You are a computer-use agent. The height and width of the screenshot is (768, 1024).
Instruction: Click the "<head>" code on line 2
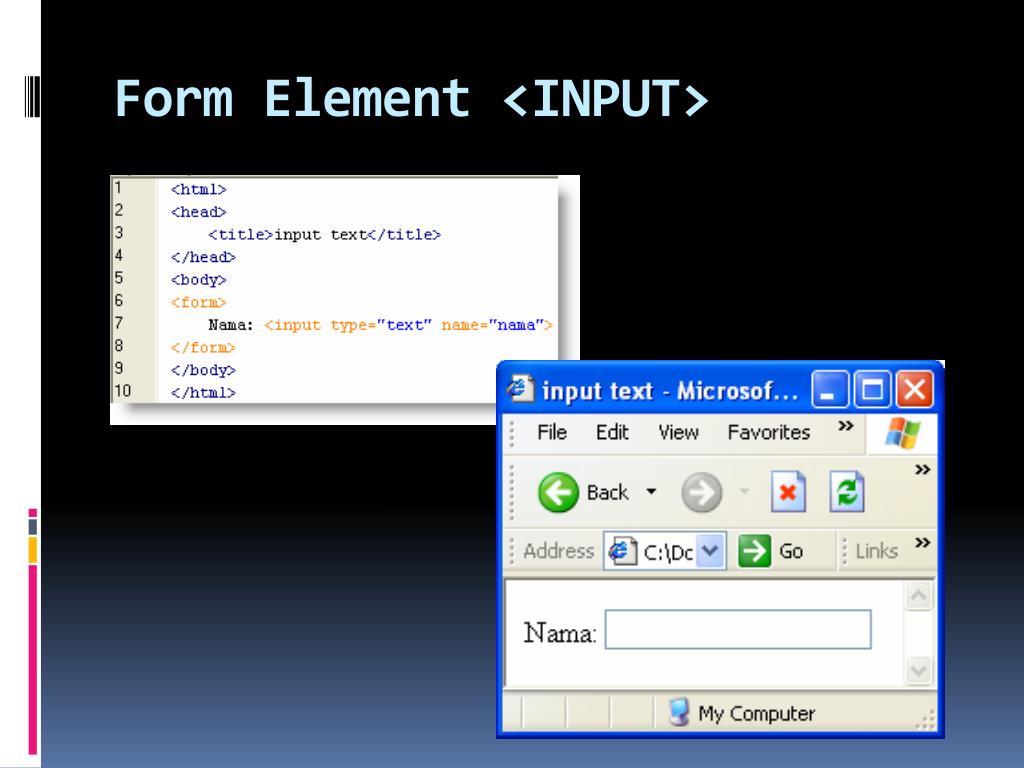tap(199, 212)
